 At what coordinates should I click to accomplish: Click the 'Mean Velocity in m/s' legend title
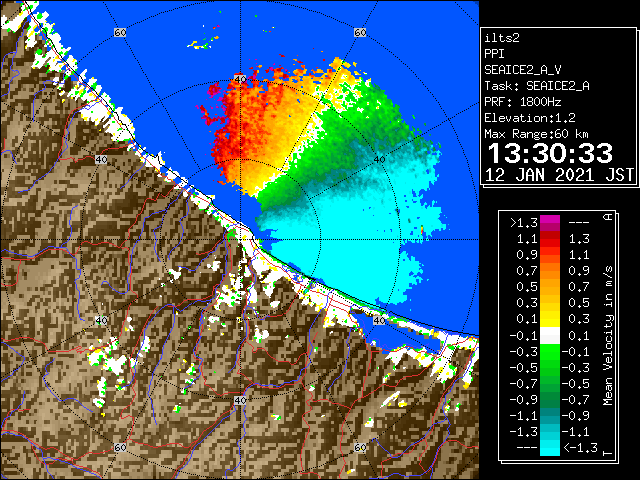pyautogui.click(x=608, y=336)
